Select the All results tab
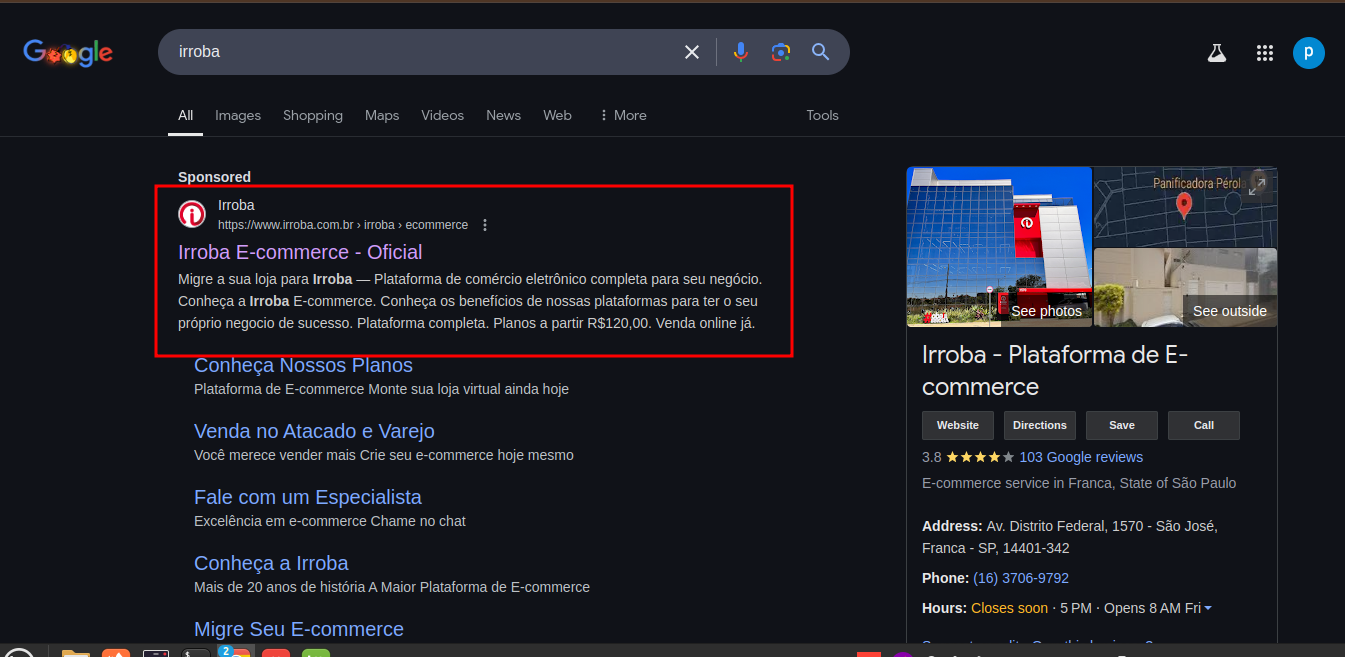Image resolution: width=1345 pixels, height=657 pixels. [186, 115]
